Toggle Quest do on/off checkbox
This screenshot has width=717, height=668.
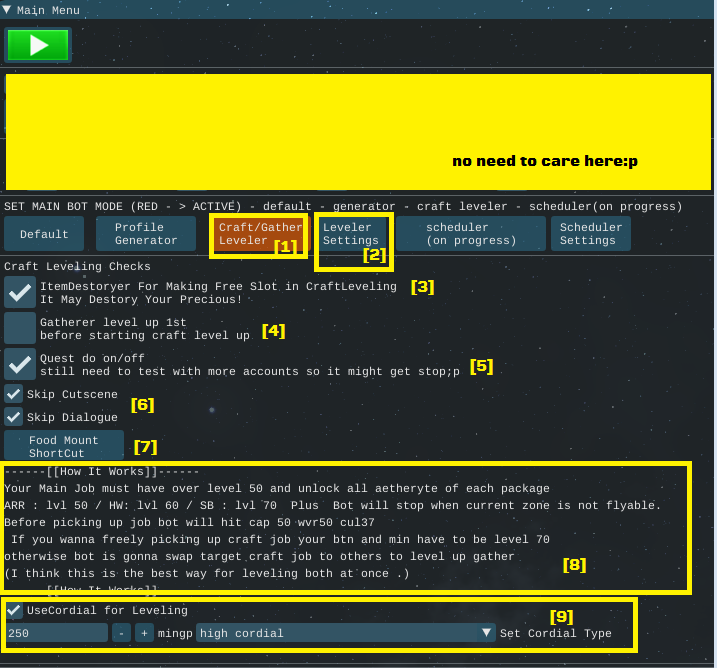[20, 365]
